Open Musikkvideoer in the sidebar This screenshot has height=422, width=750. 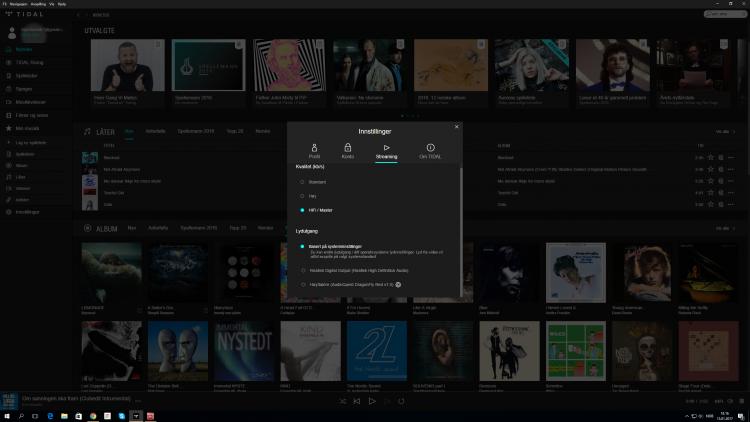(x=26, y=102)
